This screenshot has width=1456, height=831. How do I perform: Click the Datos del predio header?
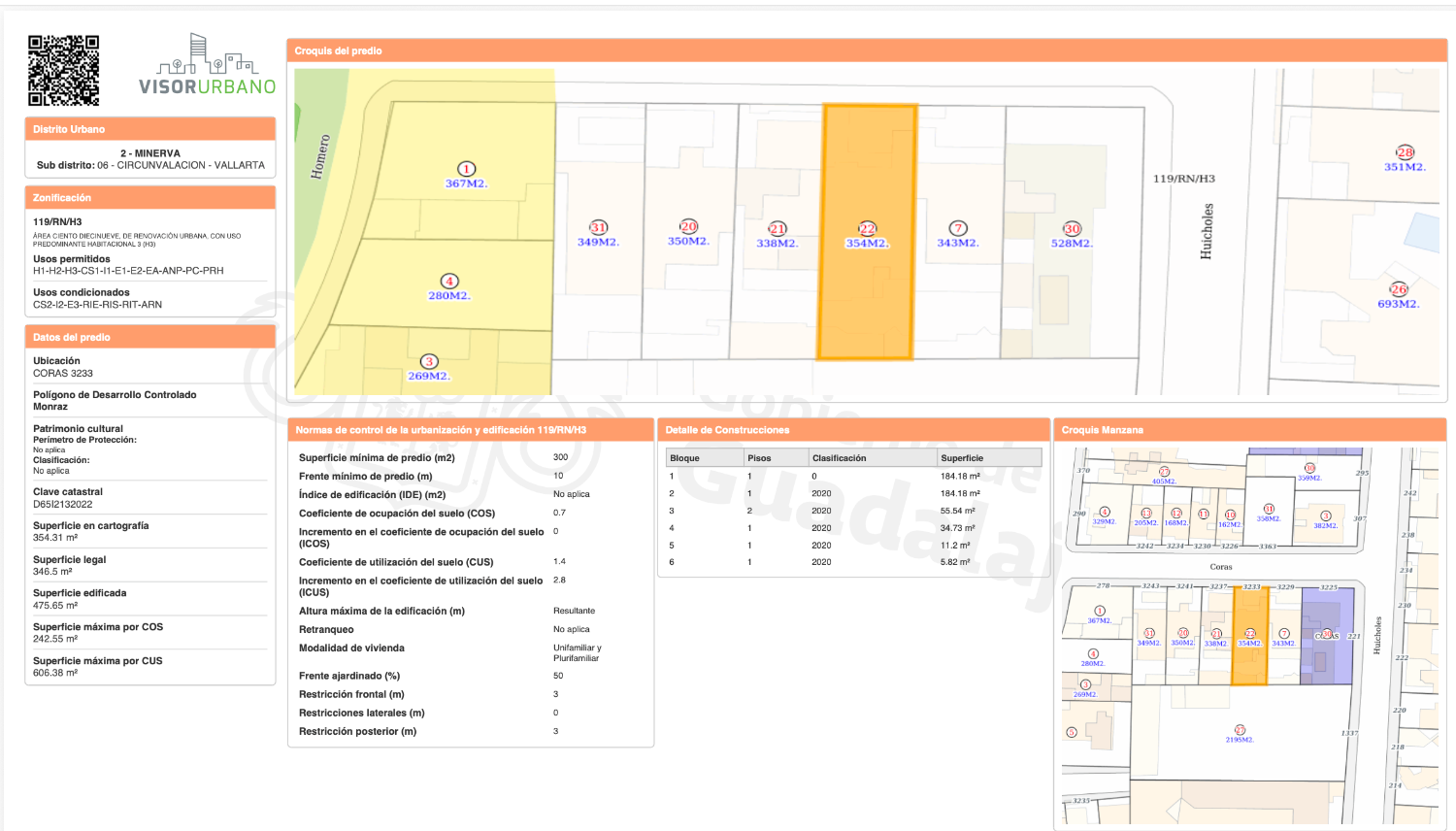tap(149, 337)
